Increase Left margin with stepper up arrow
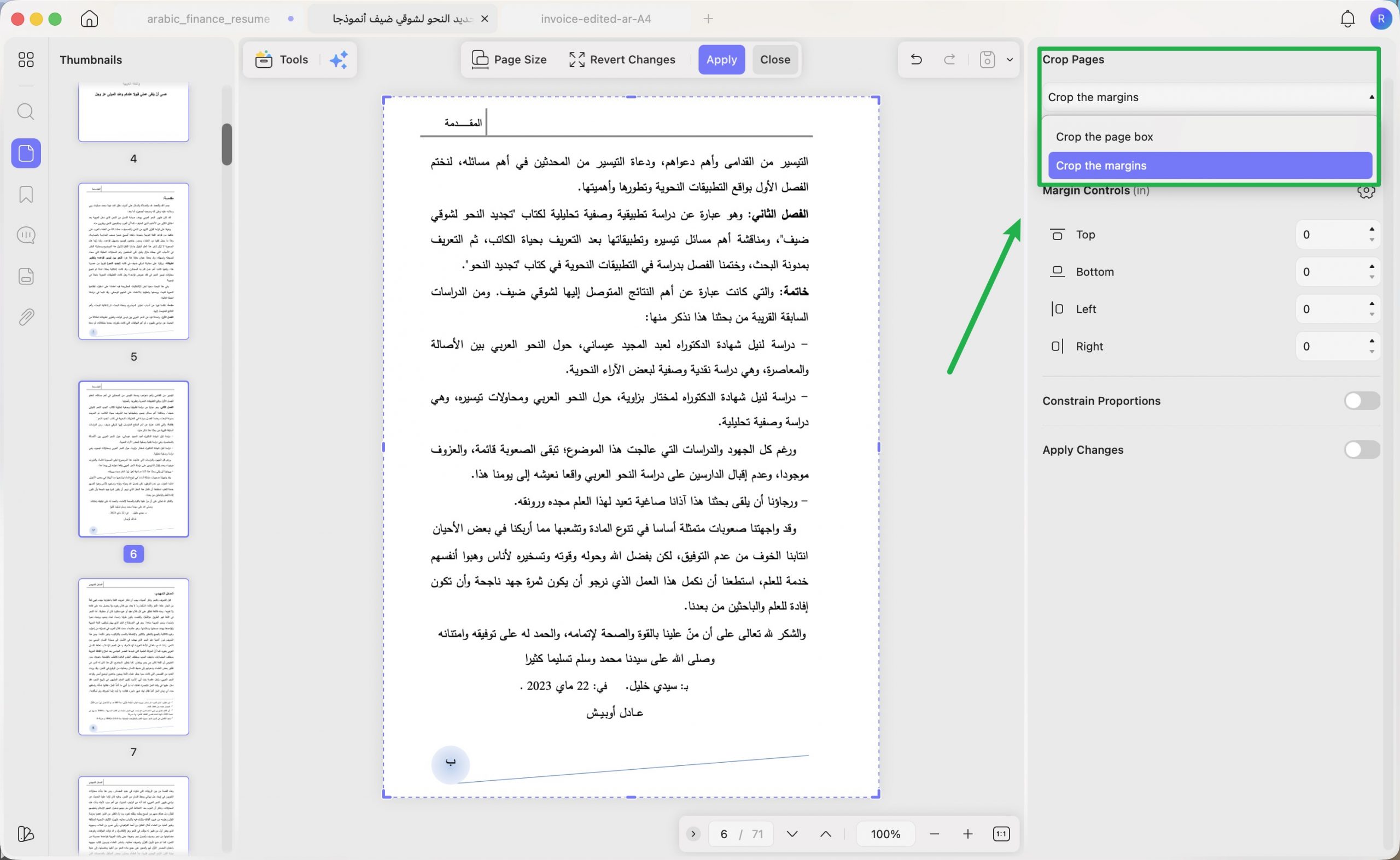Viewport: 1400px width, 860px height. [x=1372, y=304]
